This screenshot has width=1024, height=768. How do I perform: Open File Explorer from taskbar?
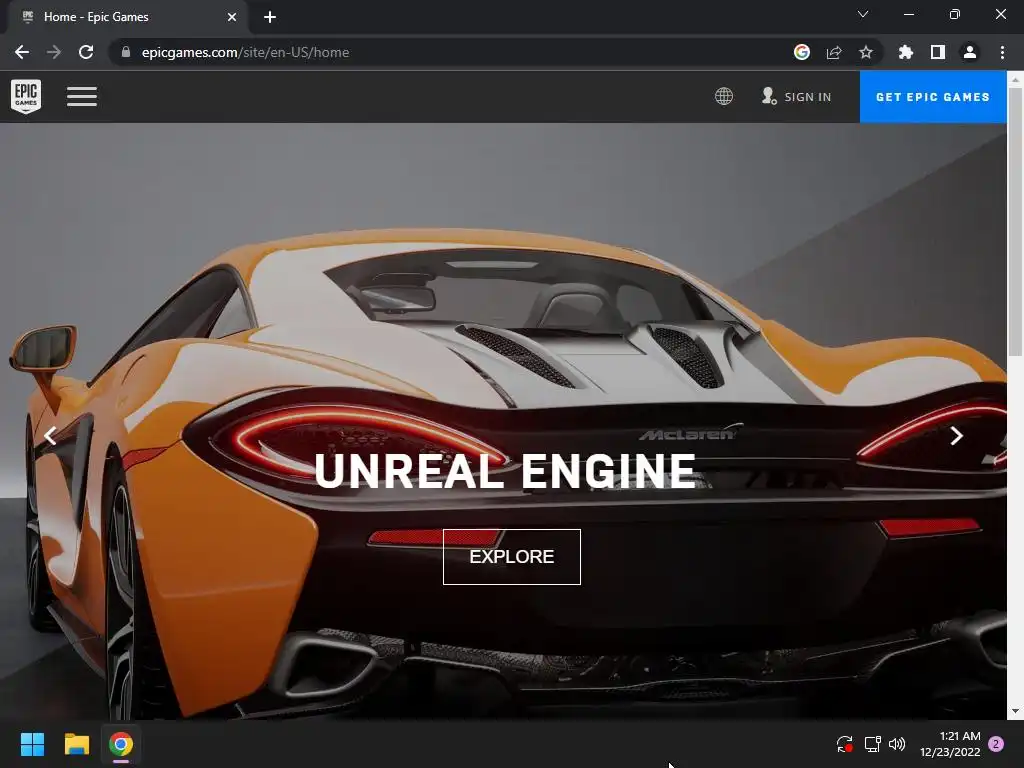pos(76,744)
